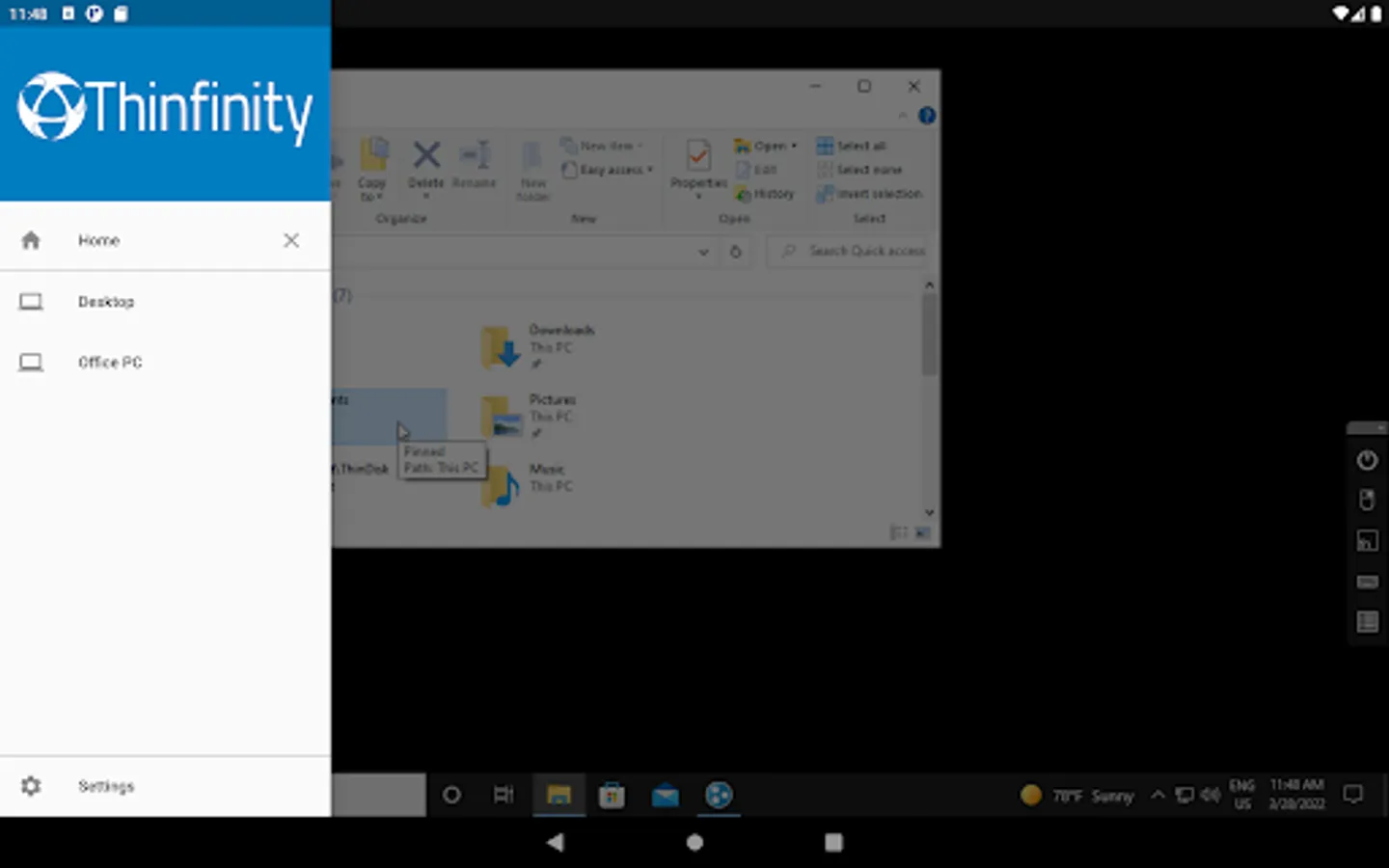This screenshot has width=1389, height=868.
Task: Collapse the Explorer ribbon with the chevron
Action: [903, 116]
